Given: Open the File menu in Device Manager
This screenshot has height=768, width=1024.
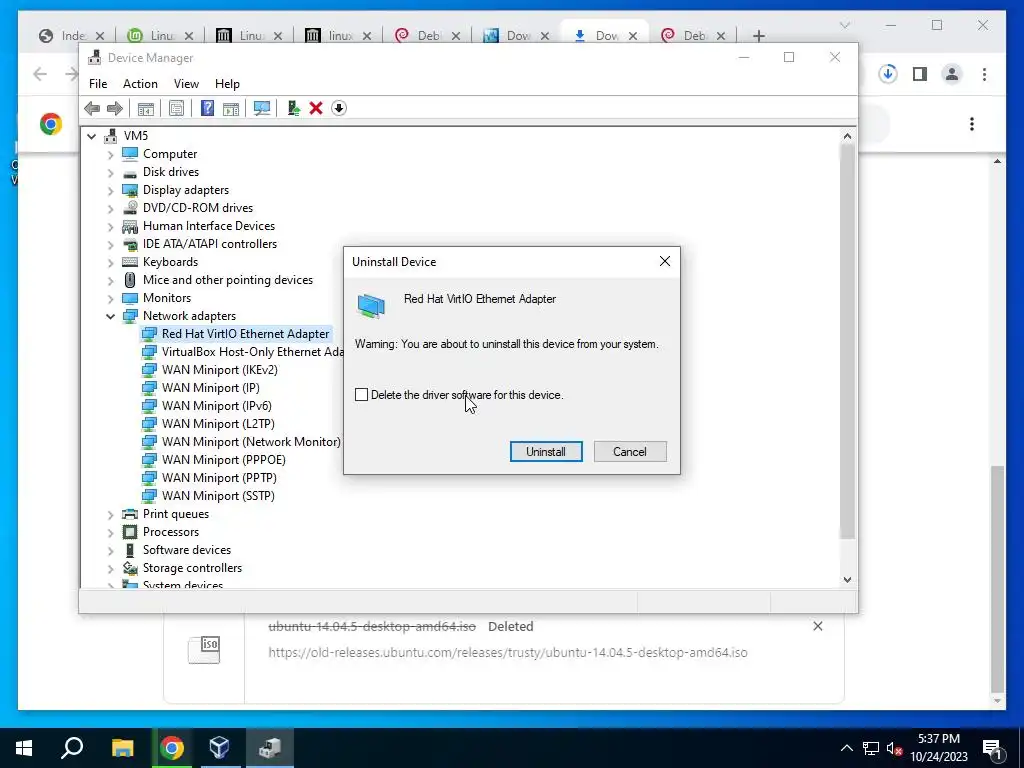Looking at the screenshot, I should coord(98,84).
